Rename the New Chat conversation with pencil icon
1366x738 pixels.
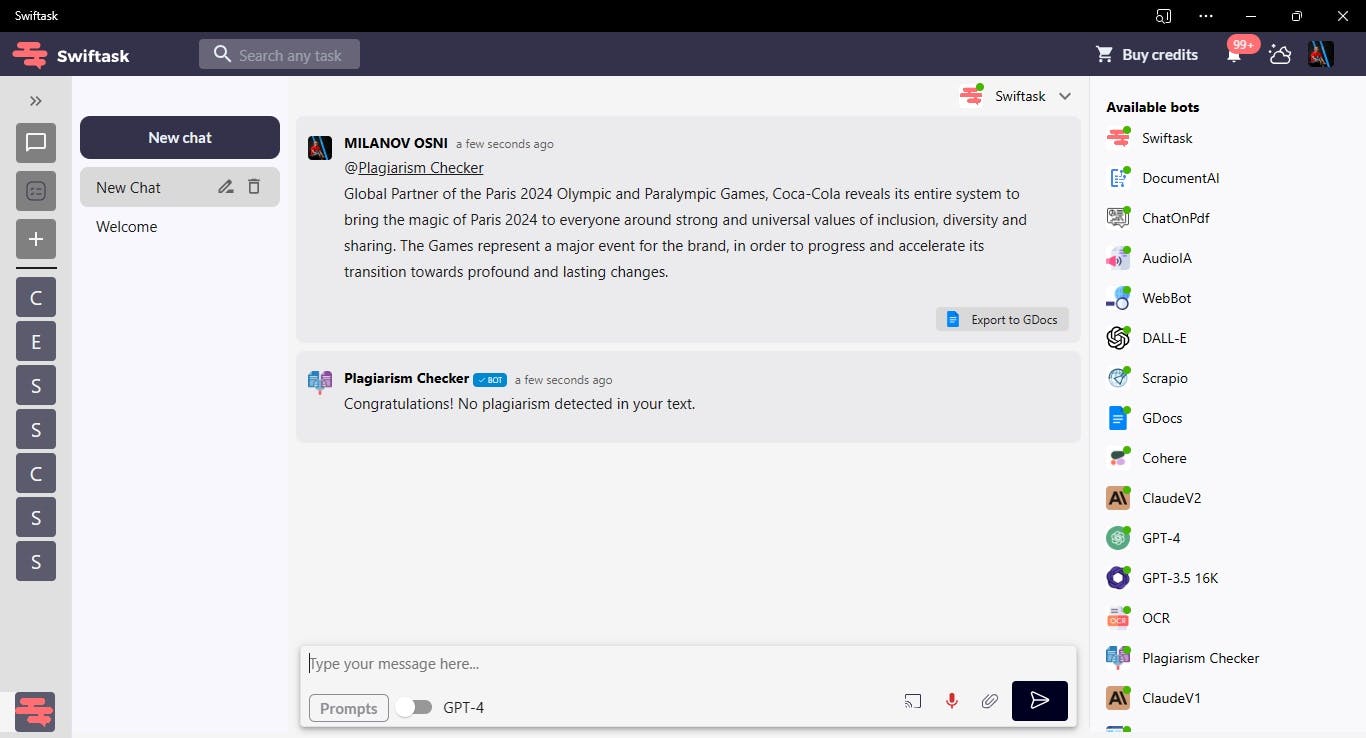pyautogui.click(x=226, y=187)
